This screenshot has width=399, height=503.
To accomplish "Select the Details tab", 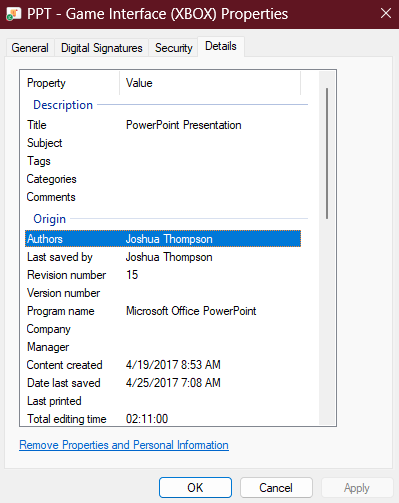I will (x=221, y=46).
